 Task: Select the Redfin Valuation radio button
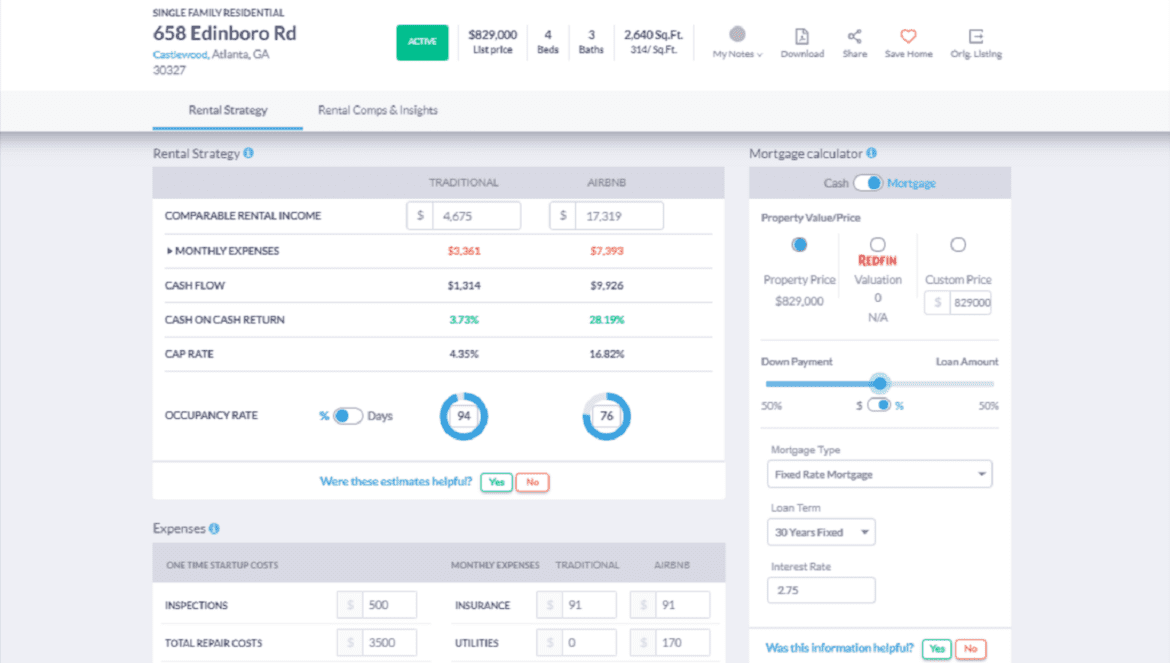pyautogui.click(x=878, y=244)
